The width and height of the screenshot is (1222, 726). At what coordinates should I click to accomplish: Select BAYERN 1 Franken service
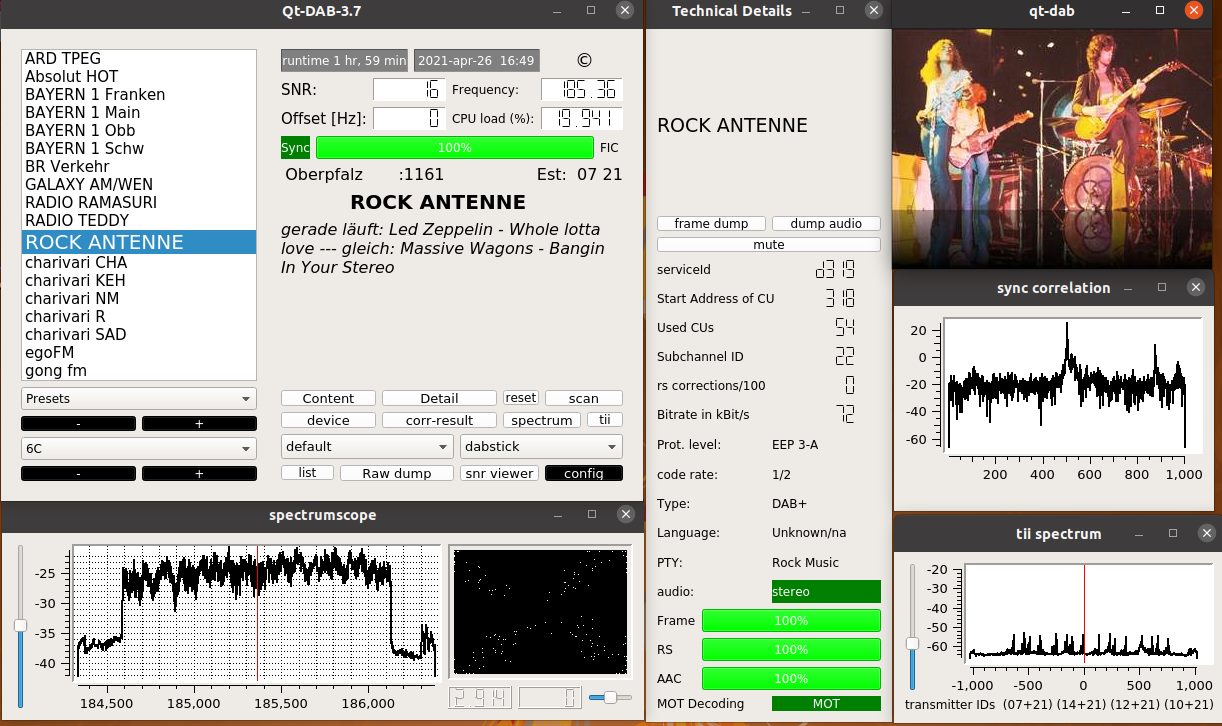(x=139, y=95)
